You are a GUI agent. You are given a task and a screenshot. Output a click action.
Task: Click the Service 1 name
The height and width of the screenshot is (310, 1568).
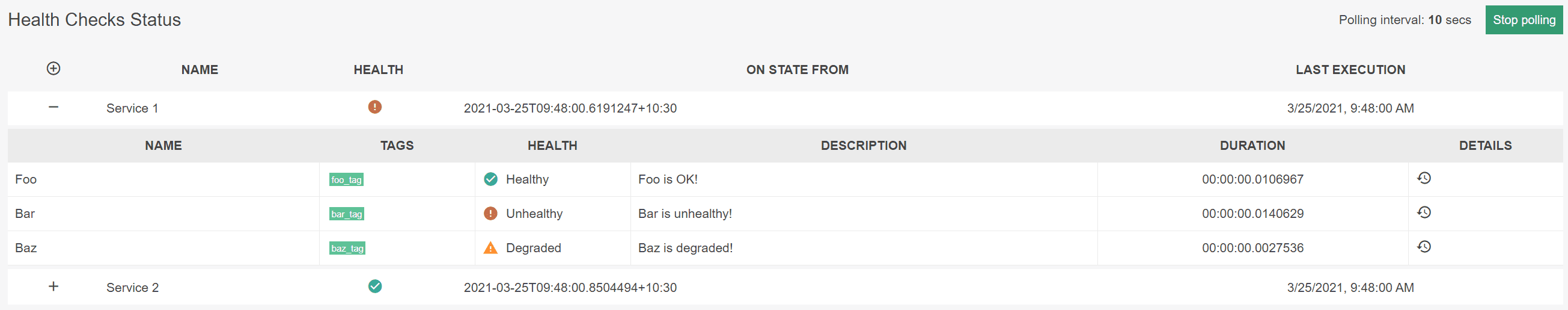point(132,108)
